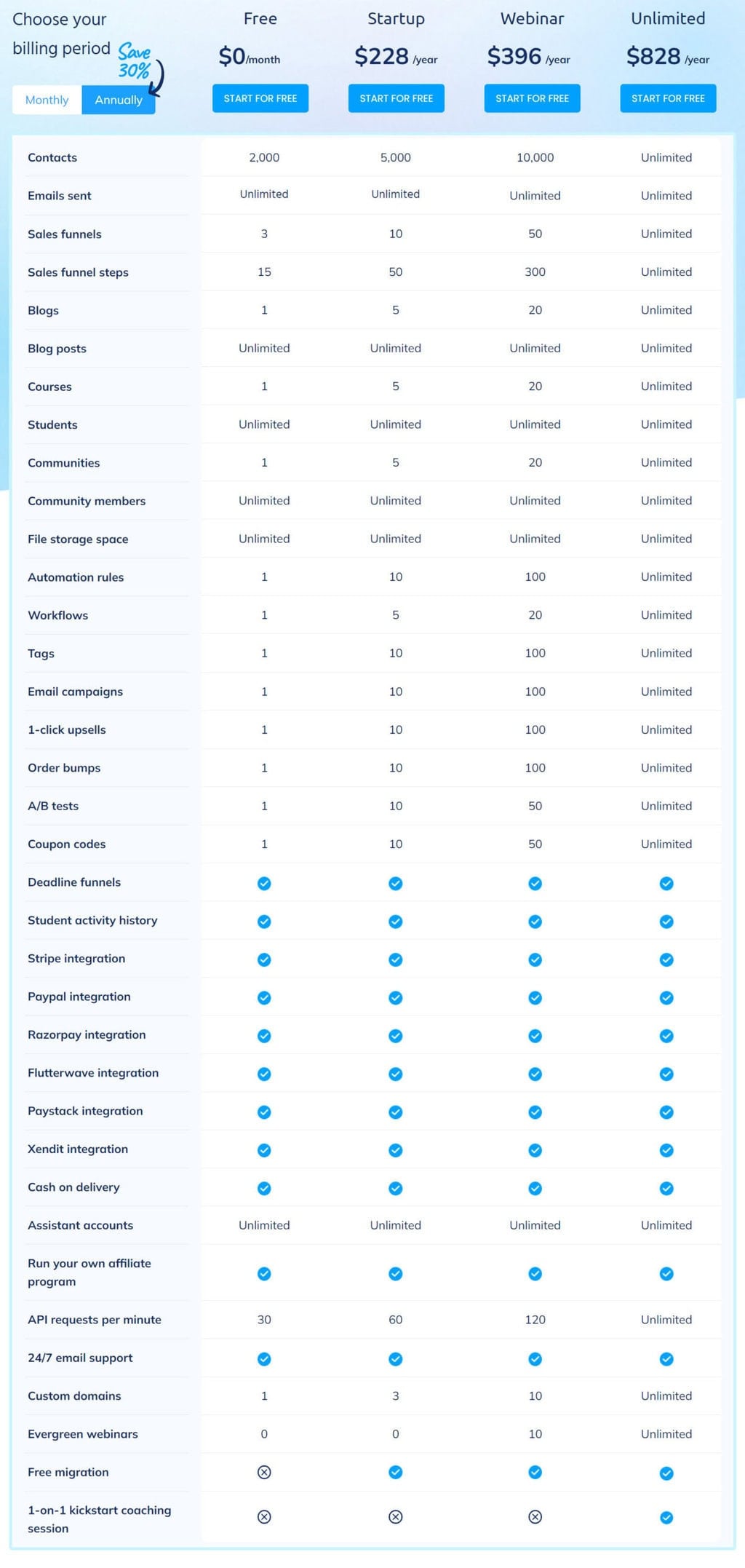The width and height of the screenshot is (745, 1568).
Task: Click the Xendit integration checkmark under Unlimited
Action: [x=666, y=1150]
